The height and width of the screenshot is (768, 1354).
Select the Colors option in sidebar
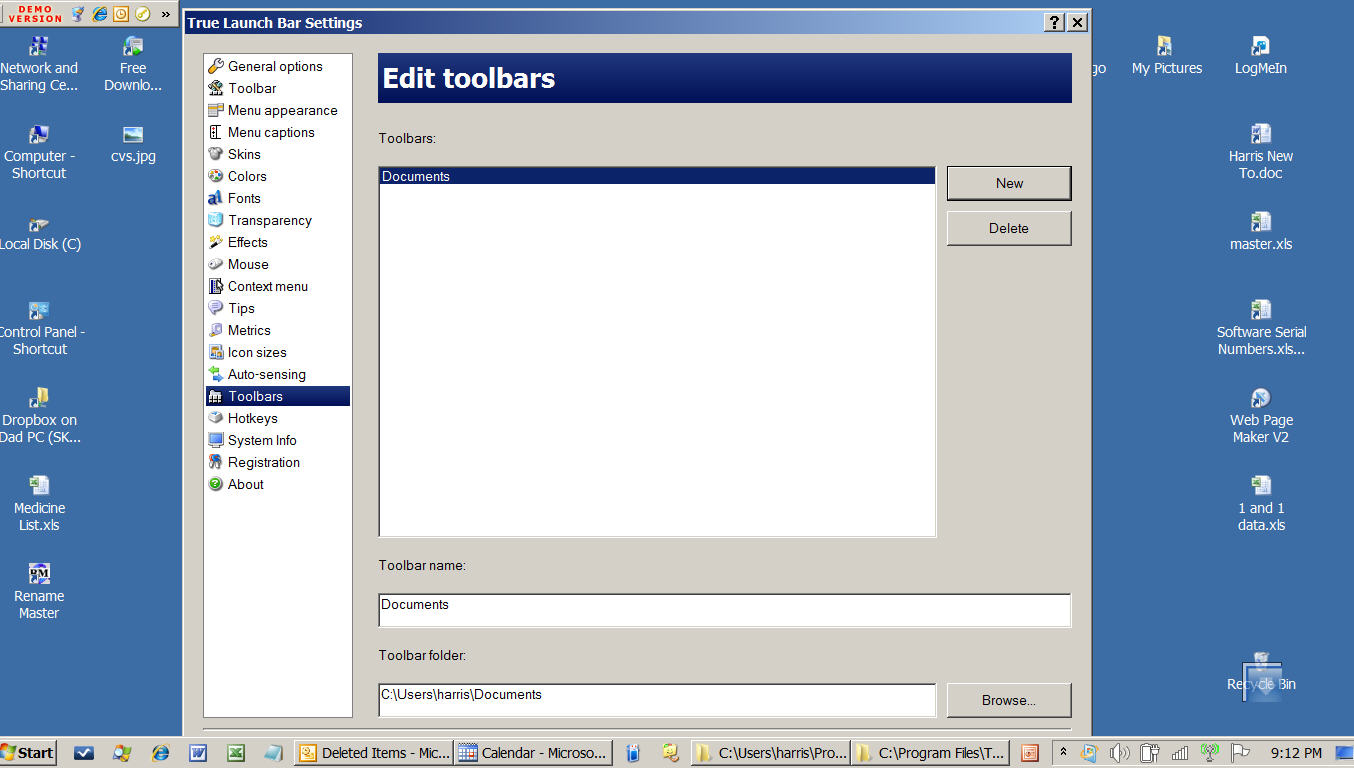(x=246, y=176)
